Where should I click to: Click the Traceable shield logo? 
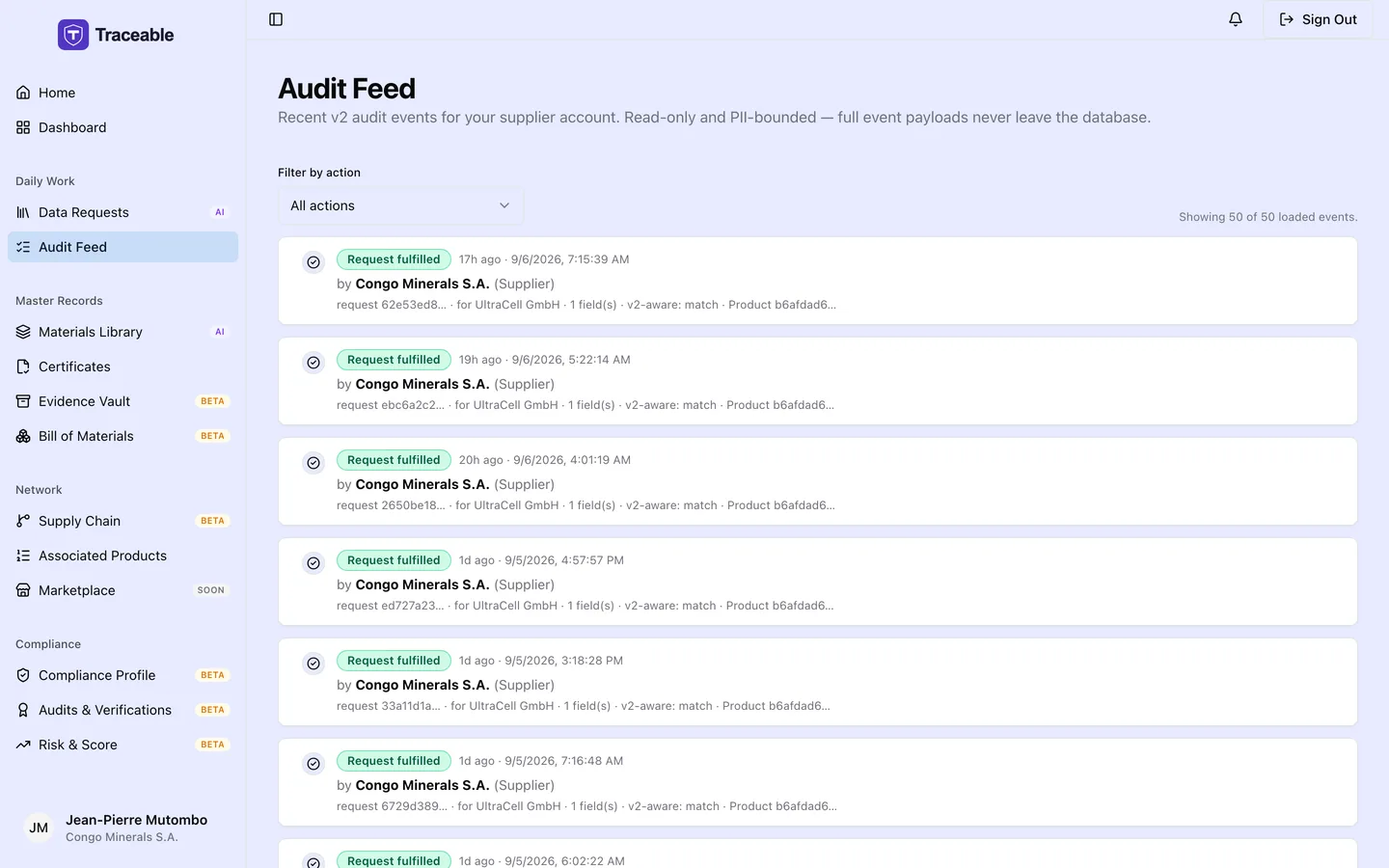click(73, 35)
